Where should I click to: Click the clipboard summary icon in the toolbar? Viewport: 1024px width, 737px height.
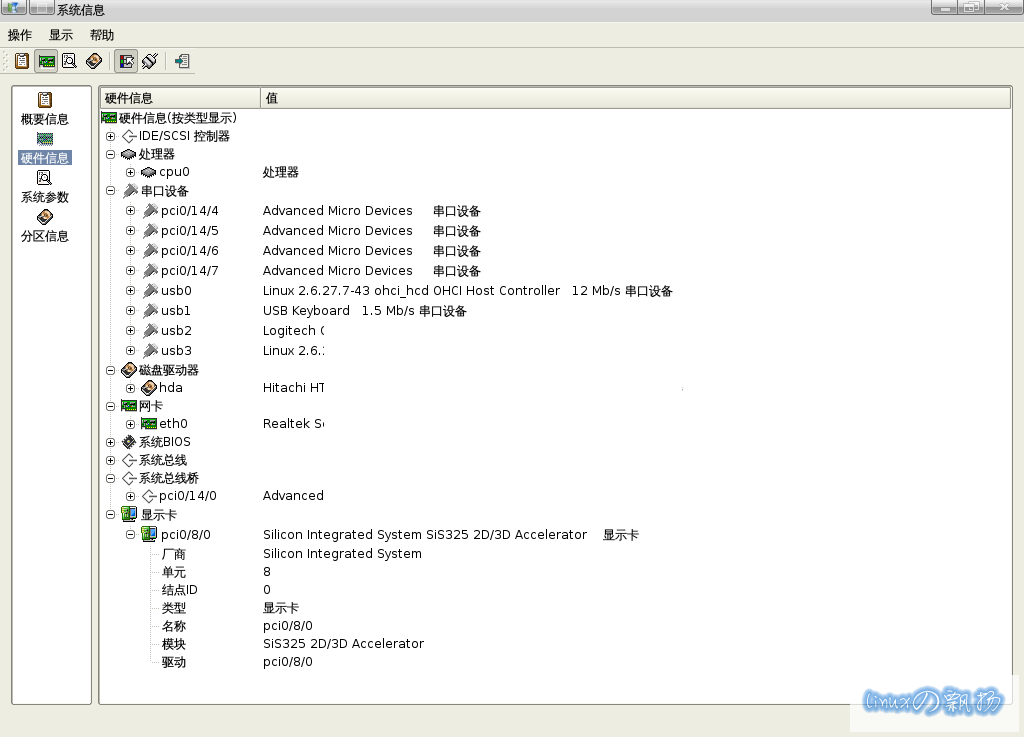22,61
